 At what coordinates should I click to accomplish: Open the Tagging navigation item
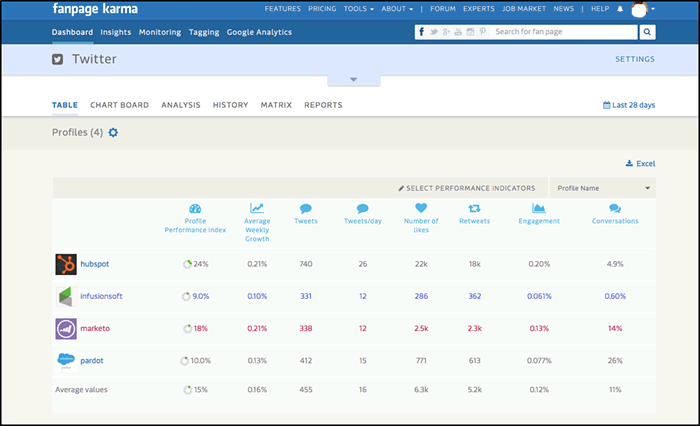pos(204,32)
